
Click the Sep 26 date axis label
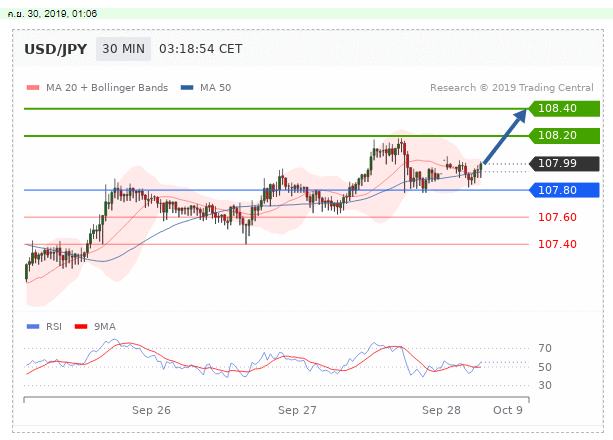click(x=151, y=410)
